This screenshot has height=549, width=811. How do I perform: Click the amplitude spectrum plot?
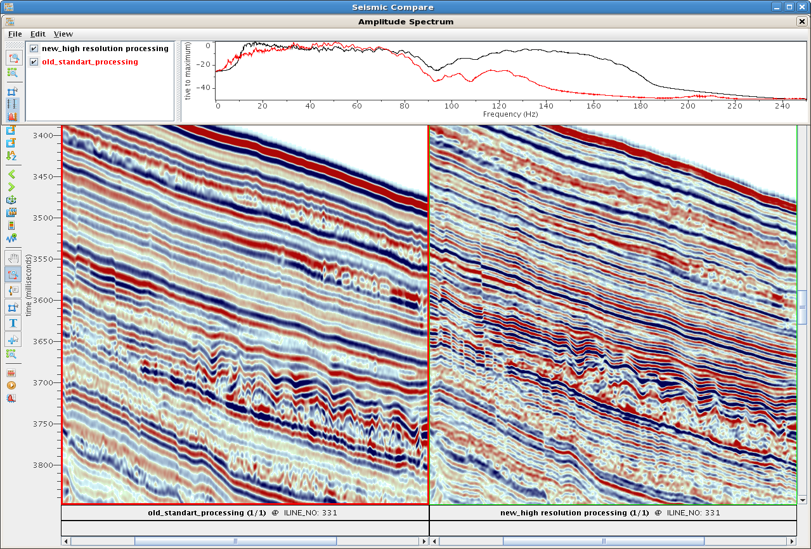click(x=510, y=71)
